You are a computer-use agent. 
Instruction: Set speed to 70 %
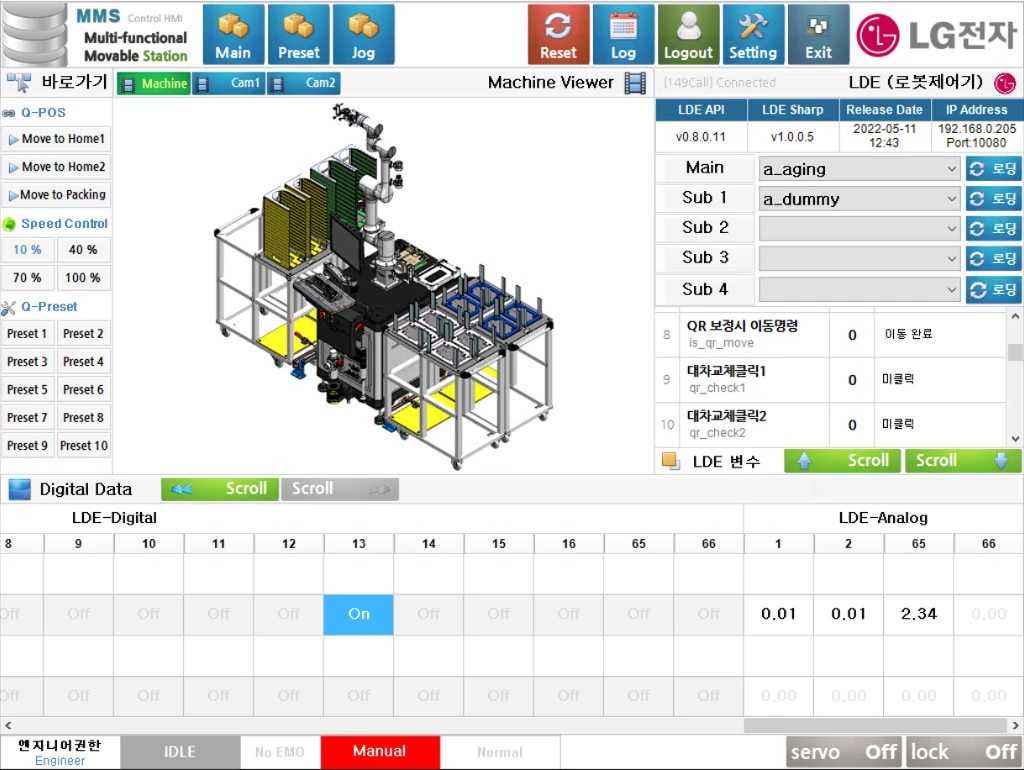[27, 278]
